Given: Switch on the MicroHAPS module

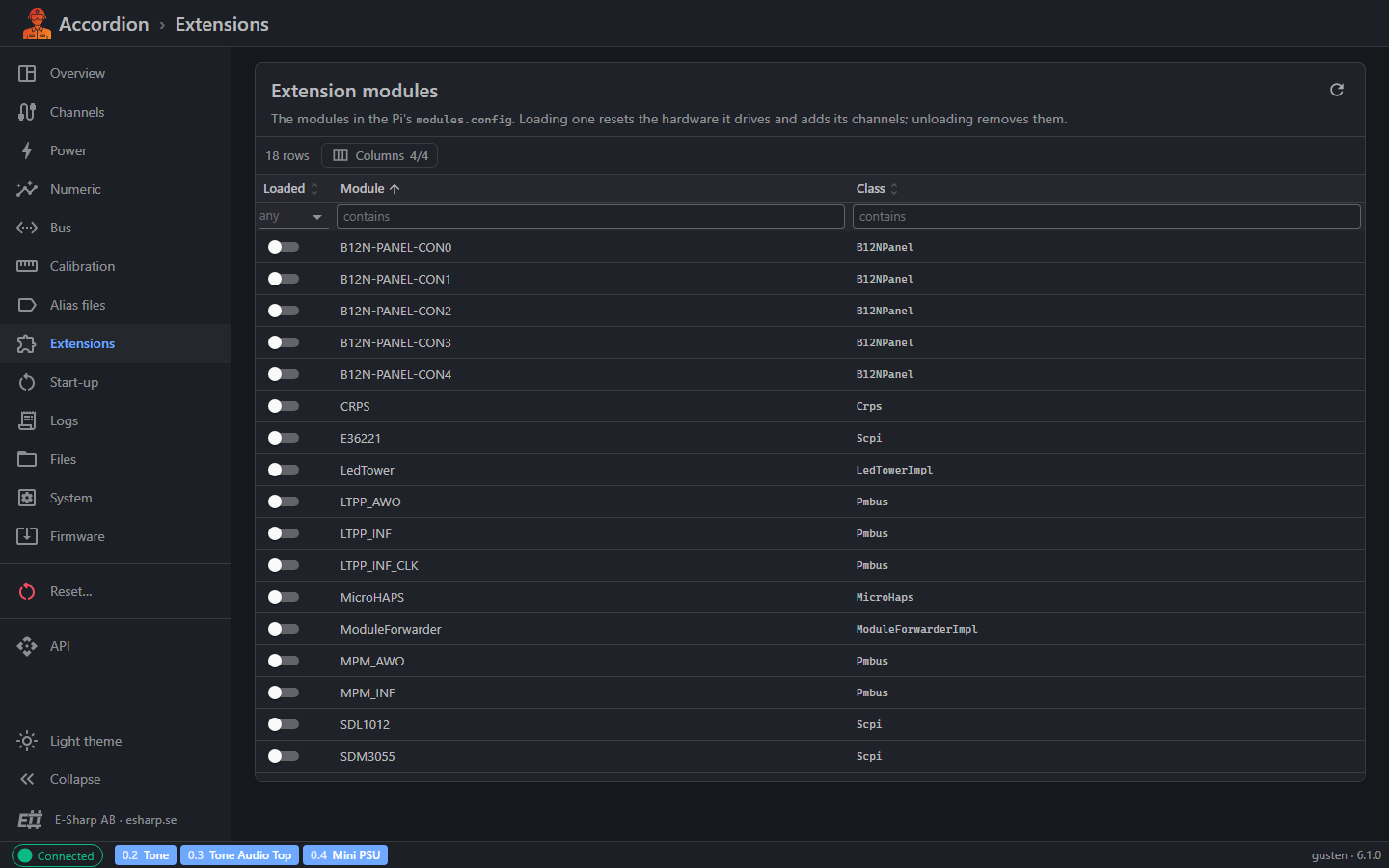Looking at the screenshot, I should click(284, 597).
